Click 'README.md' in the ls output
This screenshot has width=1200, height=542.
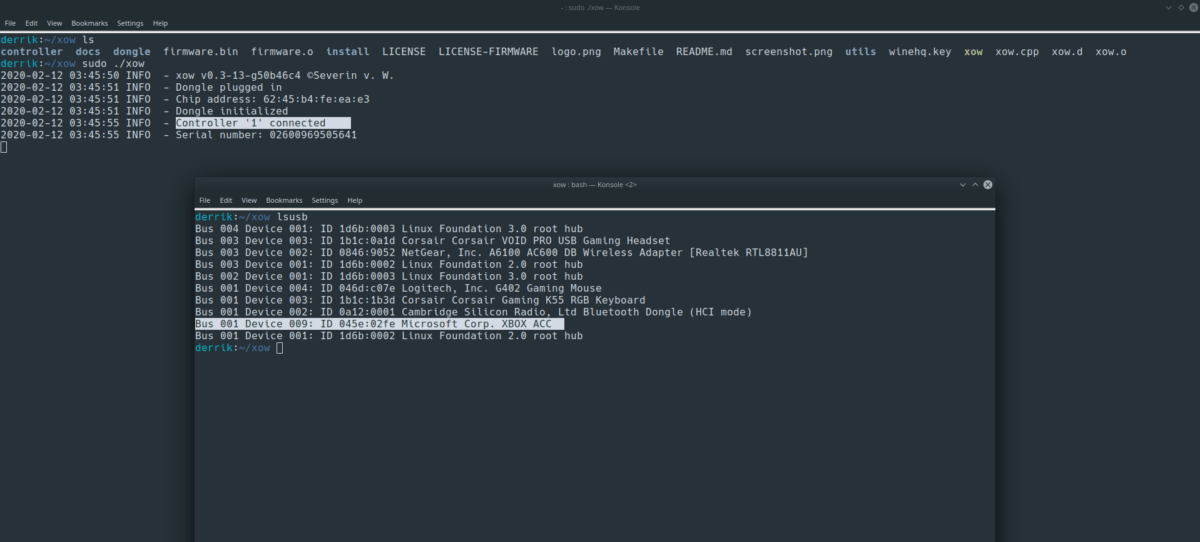tap(705, 51)
